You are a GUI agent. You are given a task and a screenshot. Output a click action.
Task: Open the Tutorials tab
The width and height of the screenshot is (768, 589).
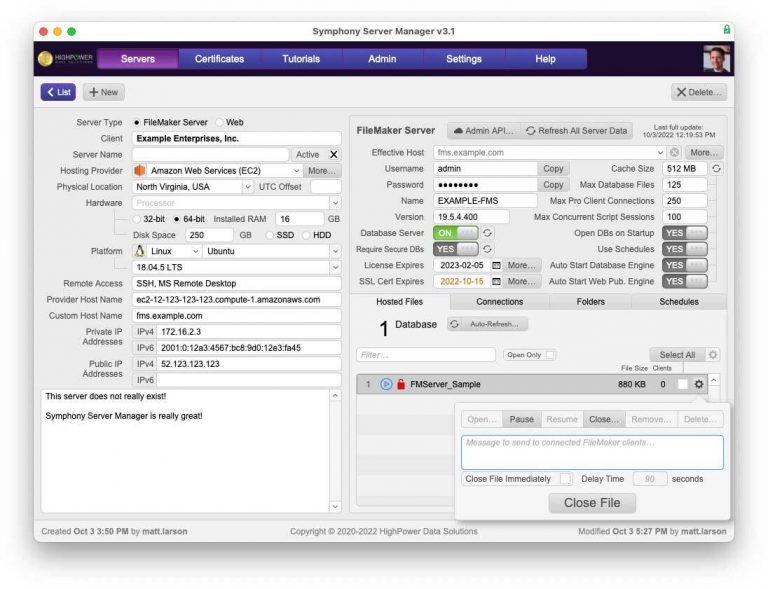(301, 59)
